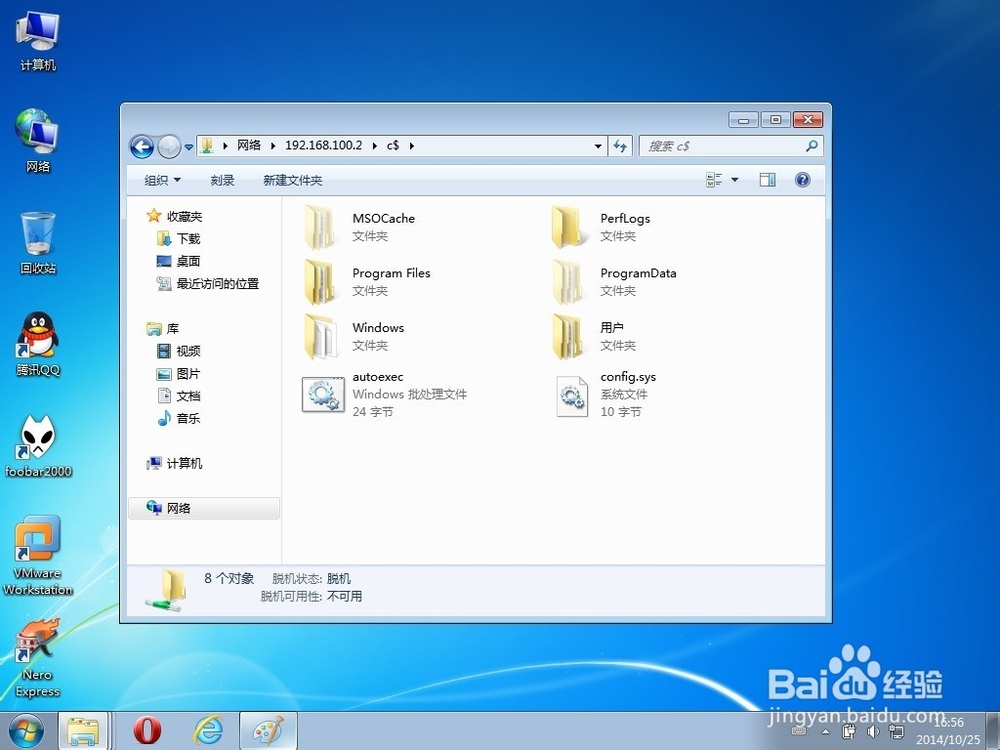Toggle the preview pane button
This screenshot has width=1000, height=750.
tap(768, 180)
